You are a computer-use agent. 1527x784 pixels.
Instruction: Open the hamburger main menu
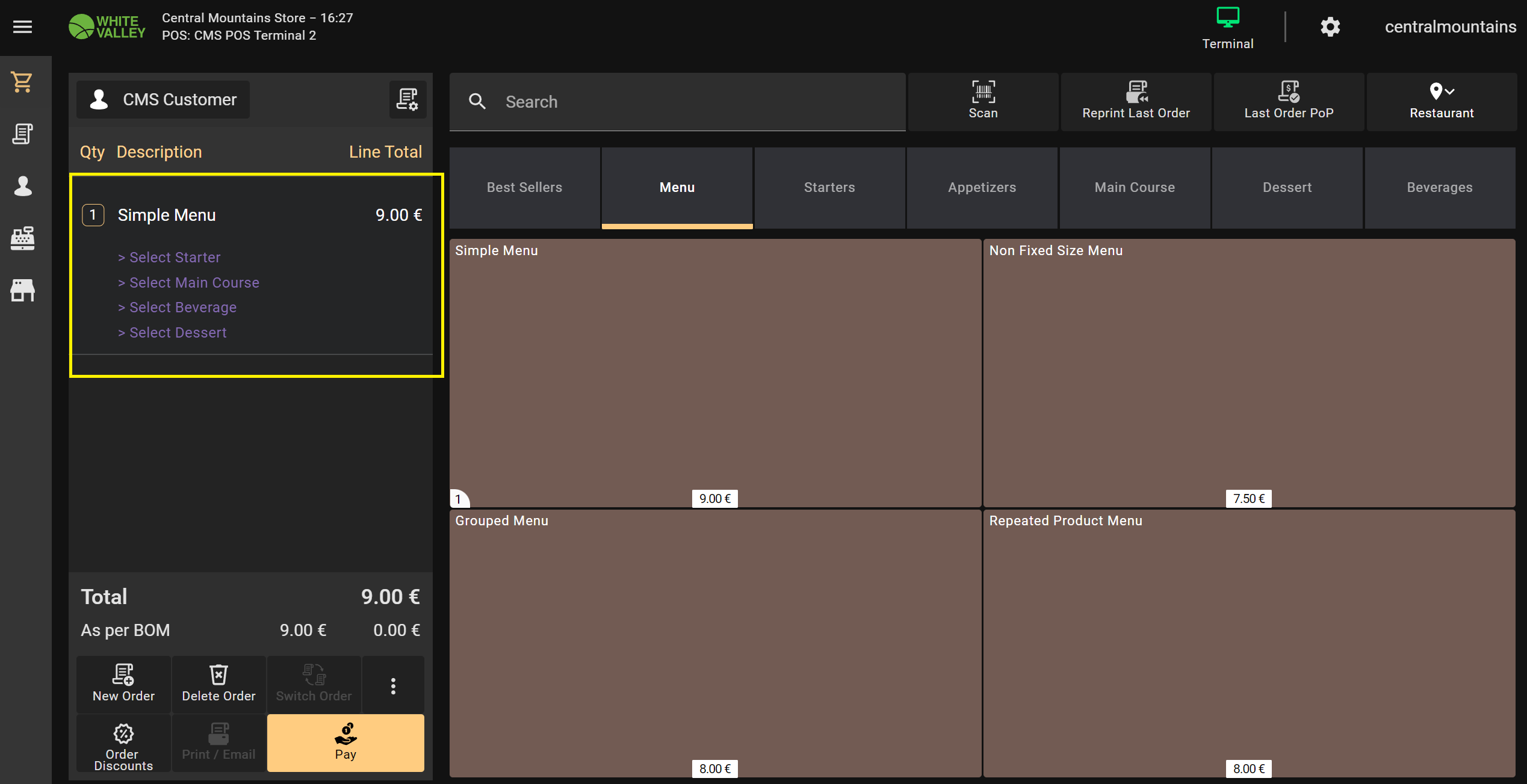(22, 26)
